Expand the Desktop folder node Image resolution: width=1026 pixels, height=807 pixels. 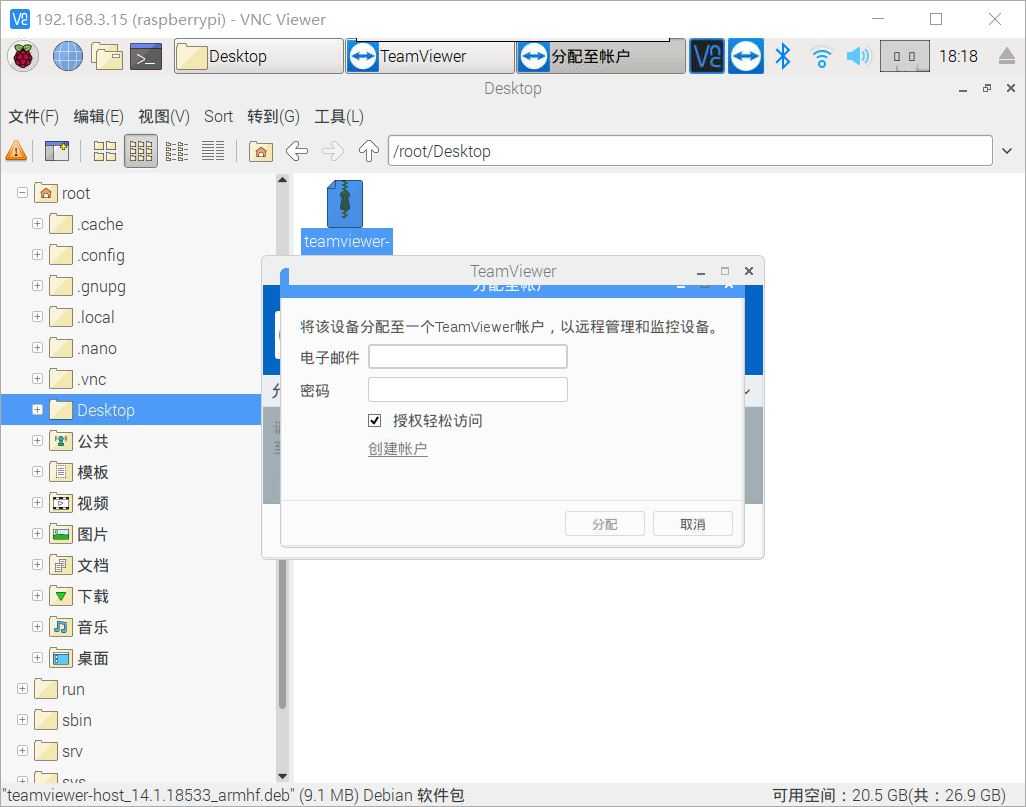pyautogui.click(x=37, y=410)
